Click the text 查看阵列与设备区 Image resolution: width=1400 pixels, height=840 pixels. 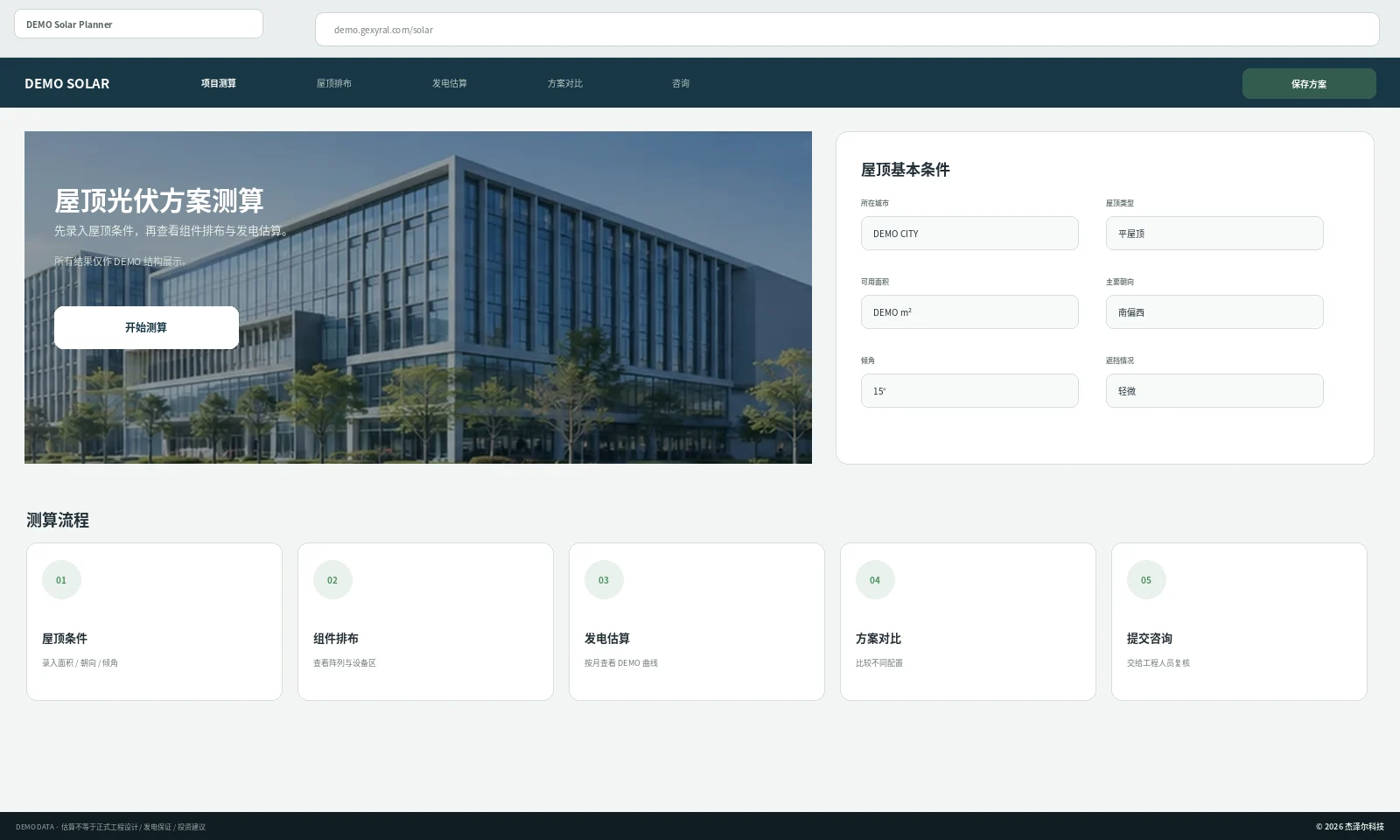pos(345,663)
